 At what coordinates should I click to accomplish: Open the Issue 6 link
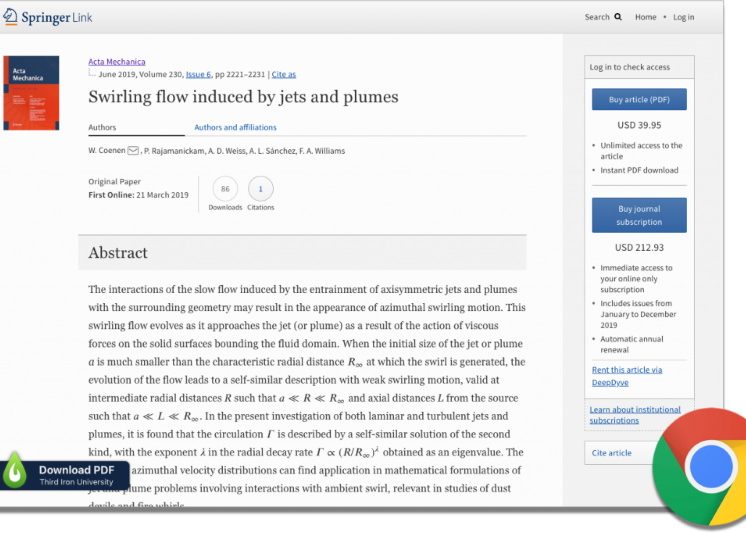tap(198, 74)
